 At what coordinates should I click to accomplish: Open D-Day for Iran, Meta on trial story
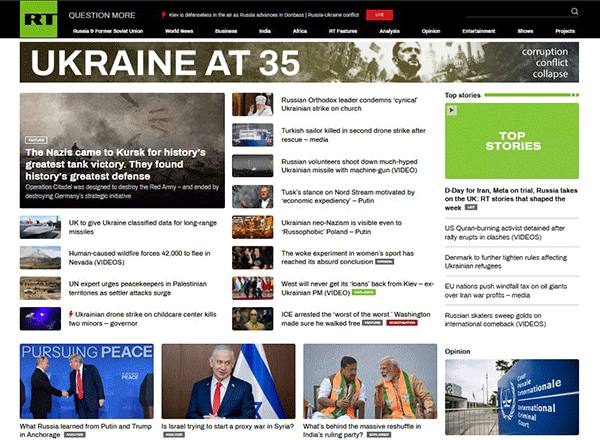pyautogui.click(x=511, y=199)
